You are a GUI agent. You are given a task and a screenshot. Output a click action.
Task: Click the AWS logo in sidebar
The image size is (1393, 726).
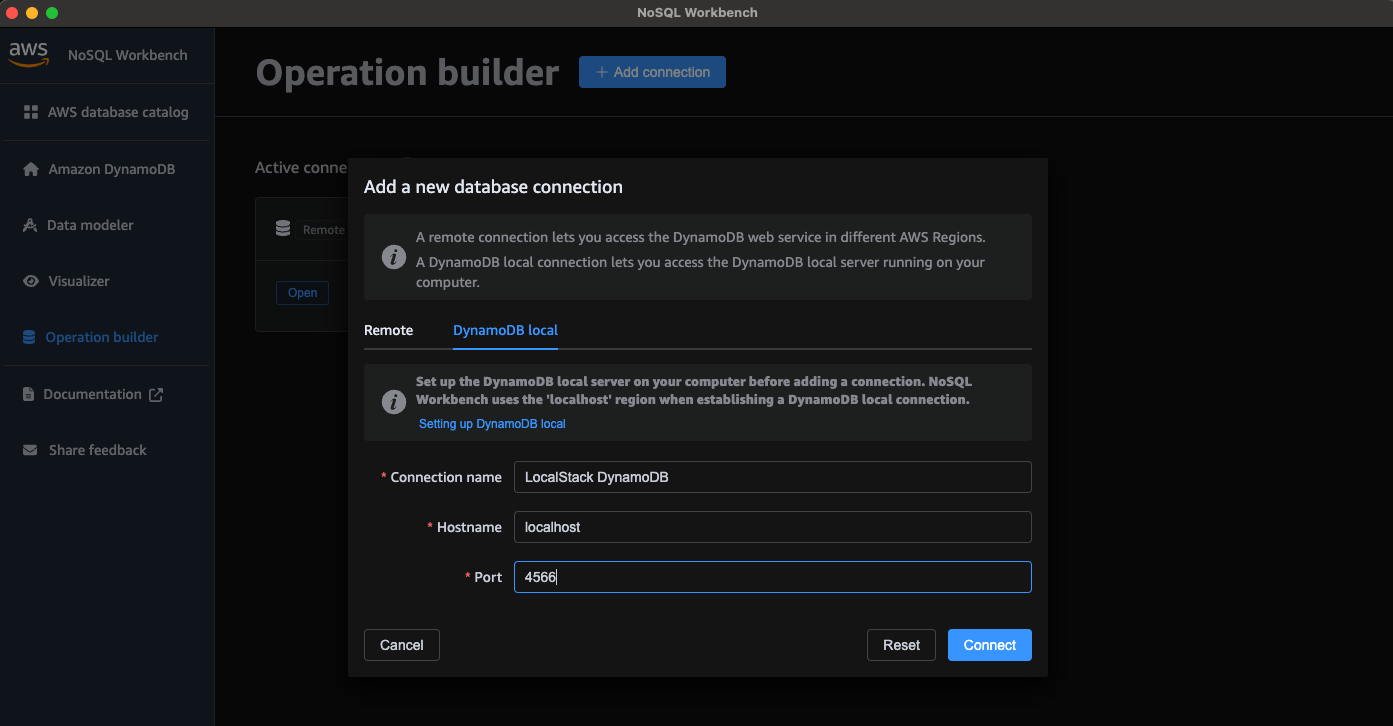point(29,54)
